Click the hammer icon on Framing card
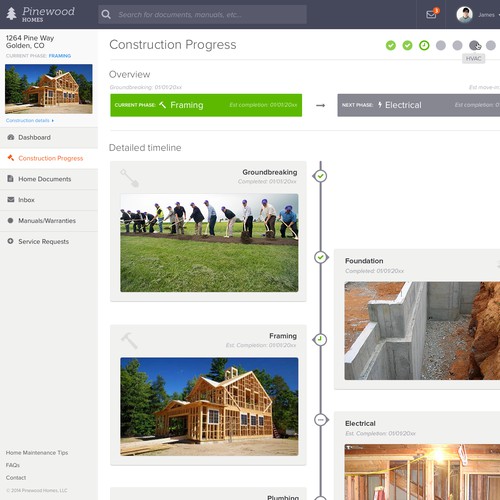 click(129, 340)
